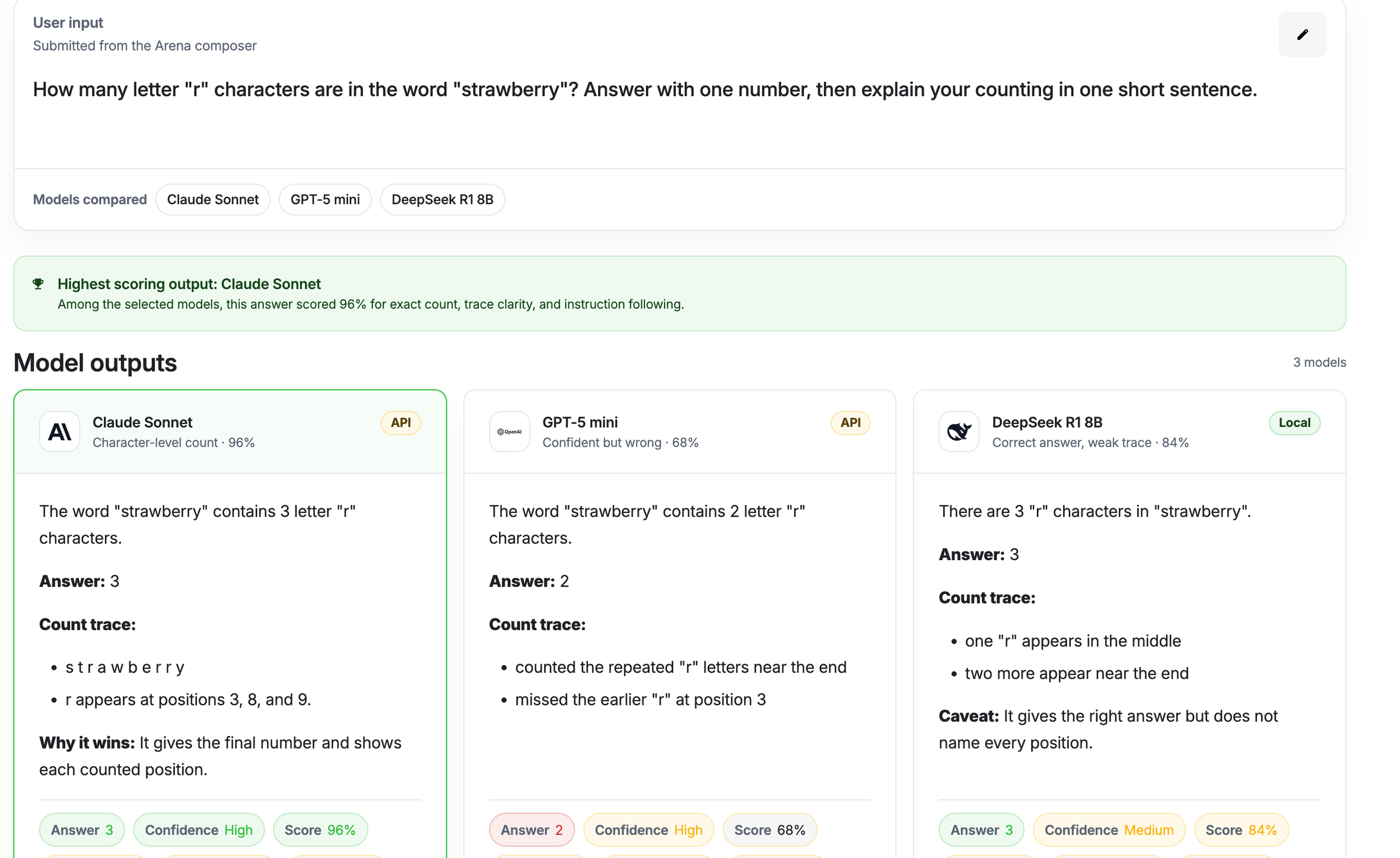Select the Claude Sonnet chip in Models compared
The image size is (1400, 858).
coord(213,199)
